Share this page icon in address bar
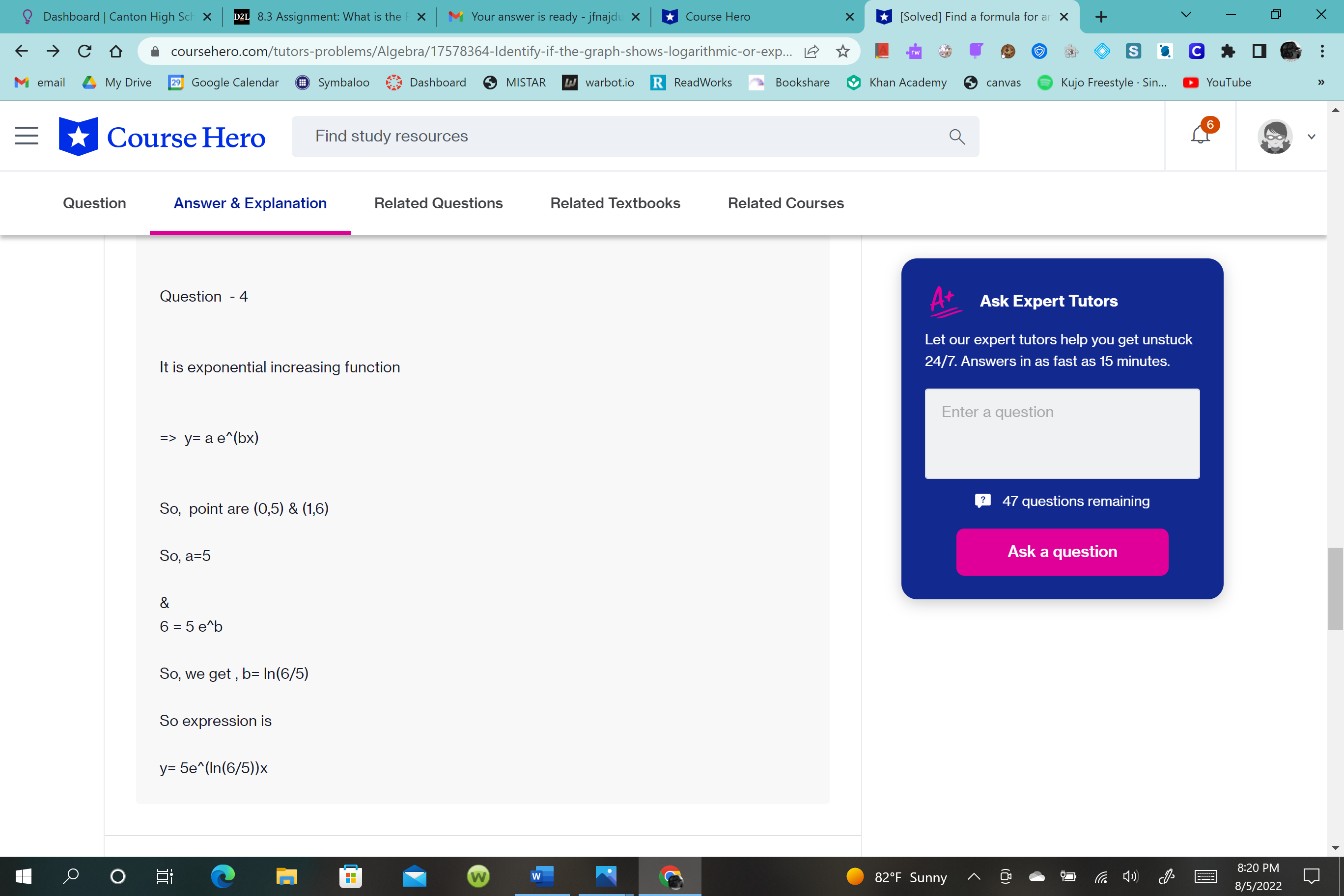 click(x=812, y=52)
